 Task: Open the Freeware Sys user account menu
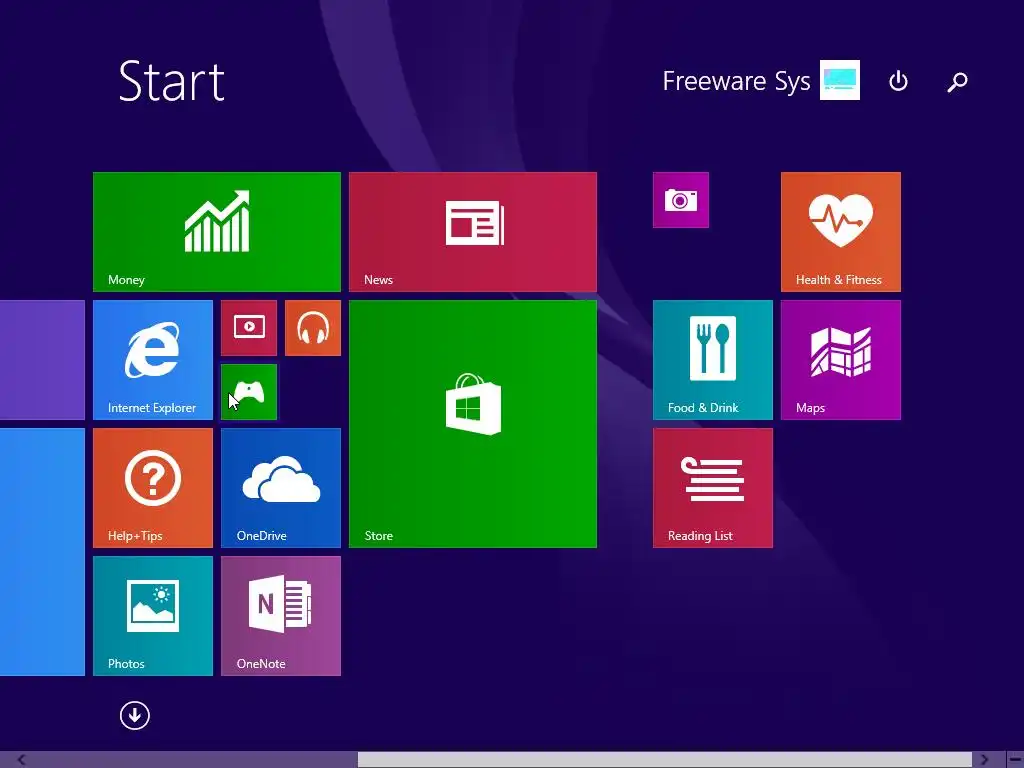click(761, 80)
